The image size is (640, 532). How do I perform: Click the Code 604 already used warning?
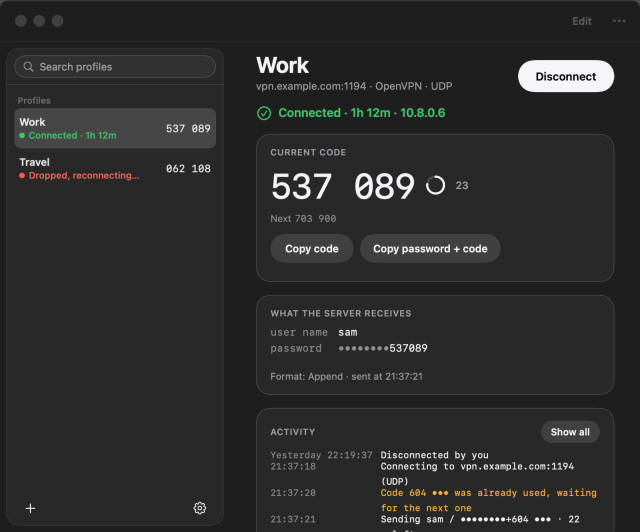[489, 500]
